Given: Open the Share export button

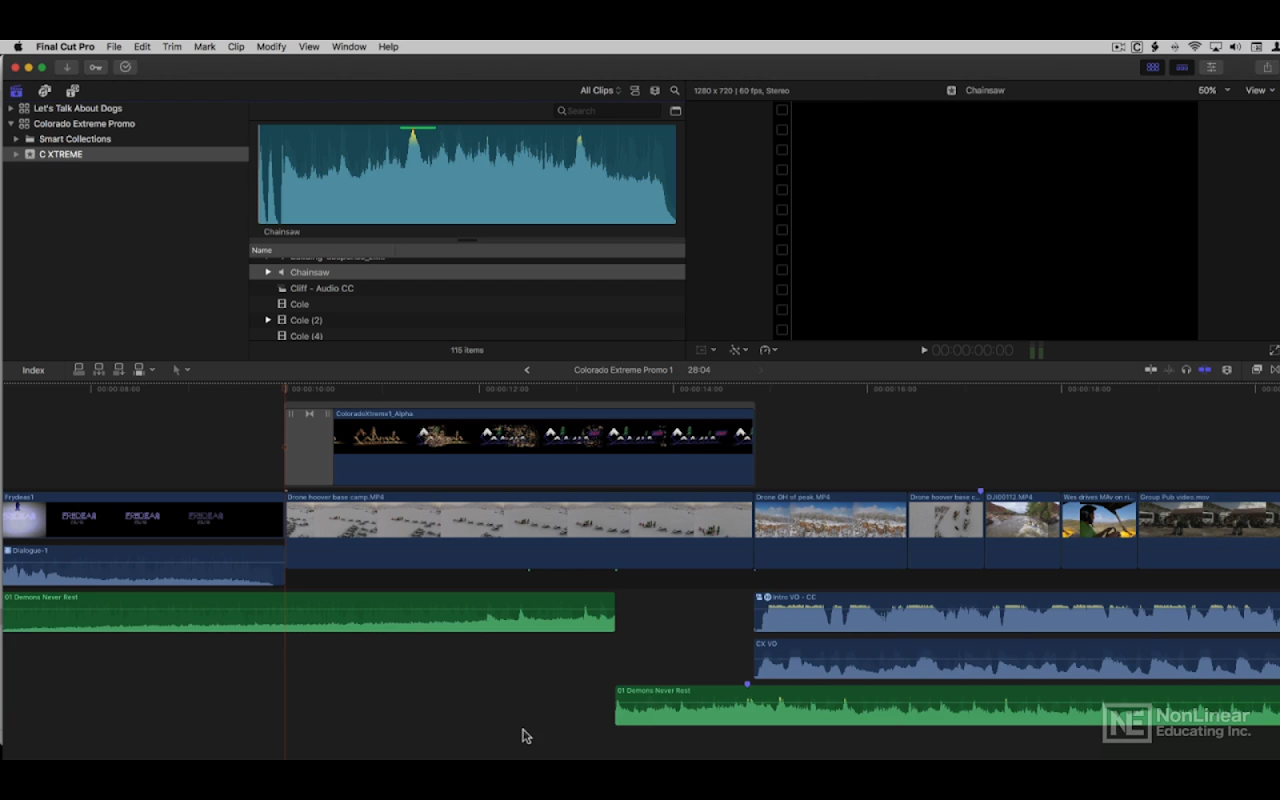Looking at the screenshot, I should point(1267,67).
